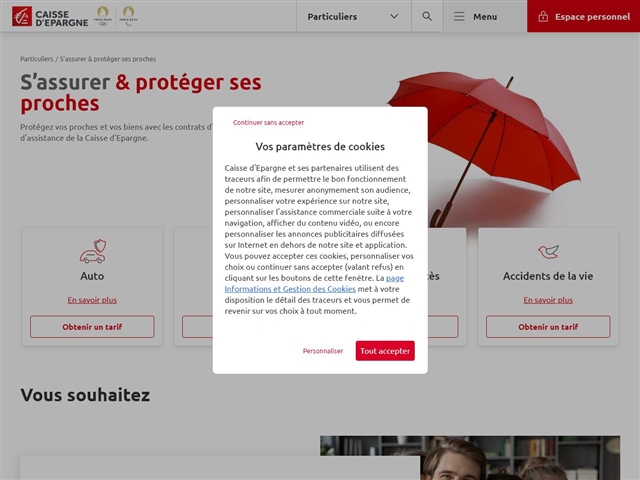The width and height of the screenshot is (640, 480).
Task: Go to Particuliers in the breadcrumb
Action: coord(37,59)
